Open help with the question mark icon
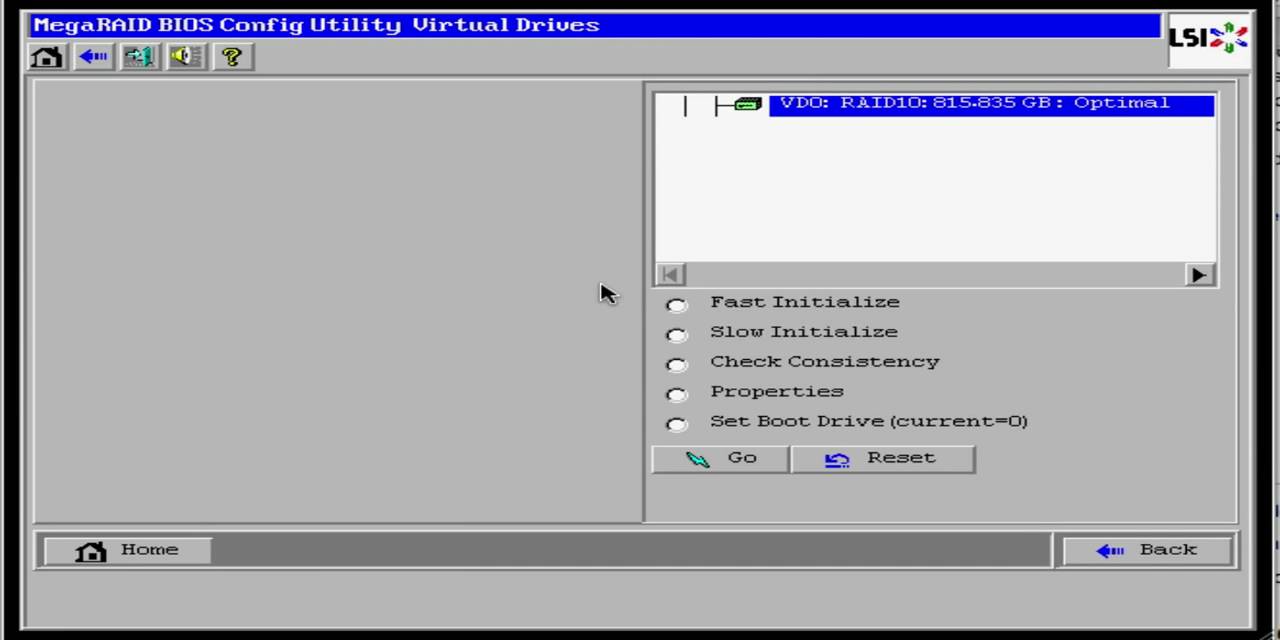1280x640 pixels. click(x=232, y=57)
